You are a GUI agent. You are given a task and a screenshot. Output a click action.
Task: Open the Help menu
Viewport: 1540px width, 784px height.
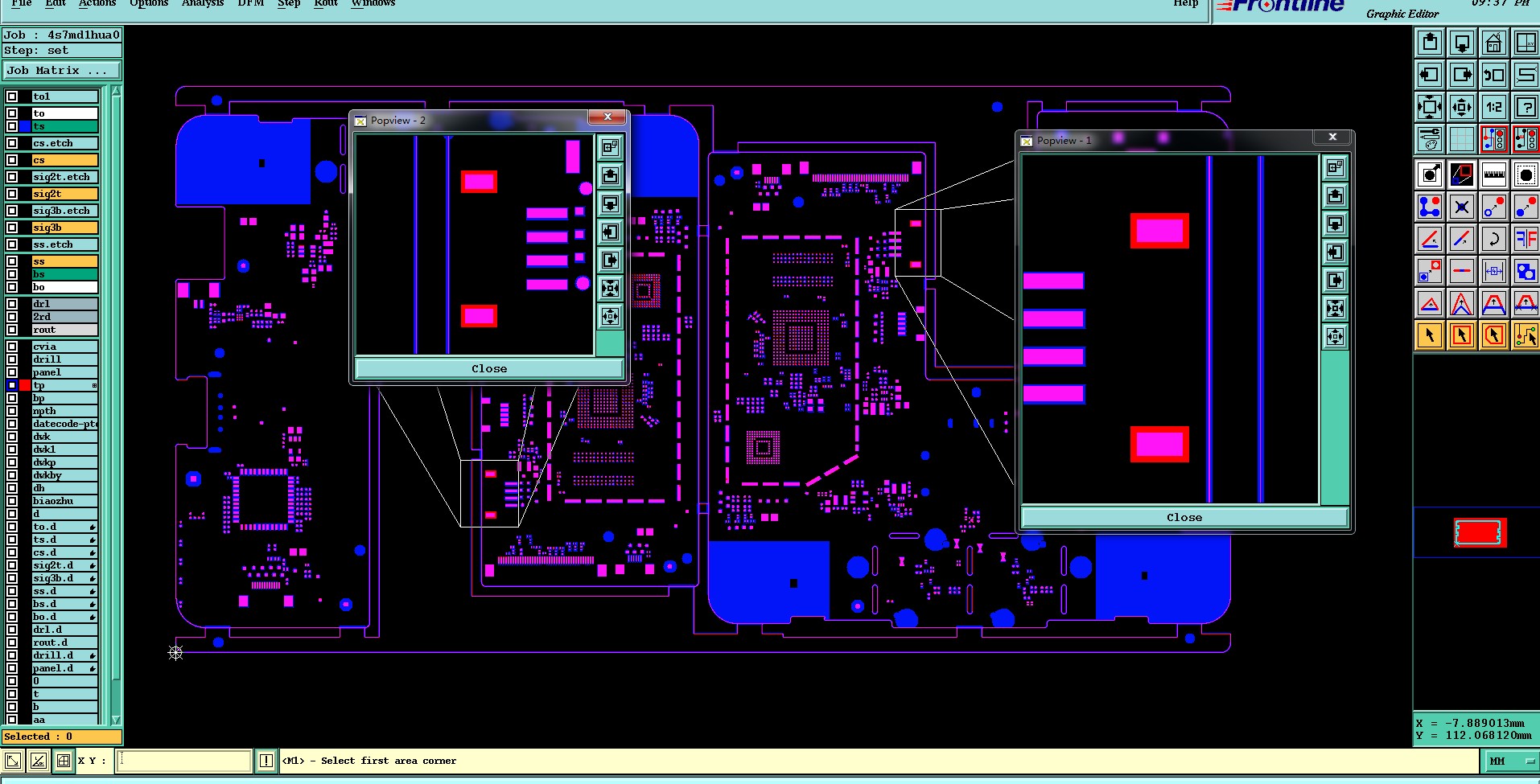pos(1185,3)
